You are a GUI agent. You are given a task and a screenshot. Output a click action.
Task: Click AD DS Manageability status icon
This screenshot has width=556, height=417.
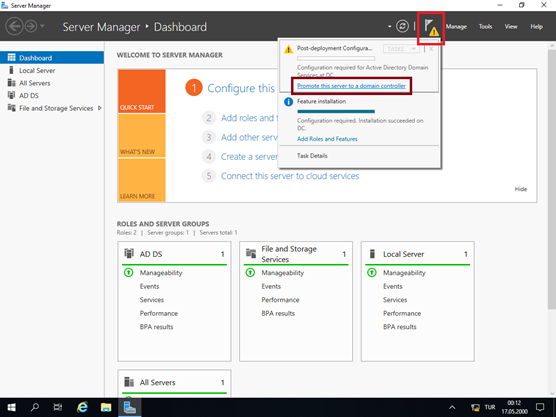128,273
